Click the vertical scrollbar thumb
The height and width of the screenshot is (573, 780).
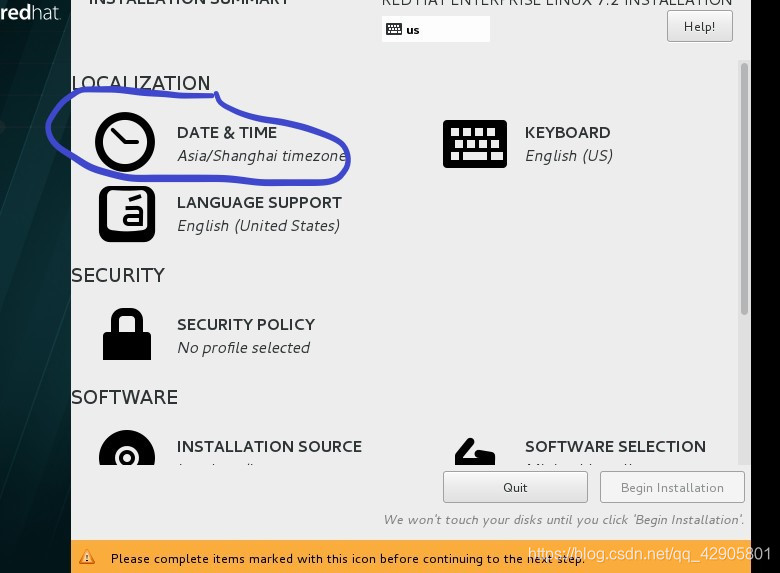pos(744,189)
